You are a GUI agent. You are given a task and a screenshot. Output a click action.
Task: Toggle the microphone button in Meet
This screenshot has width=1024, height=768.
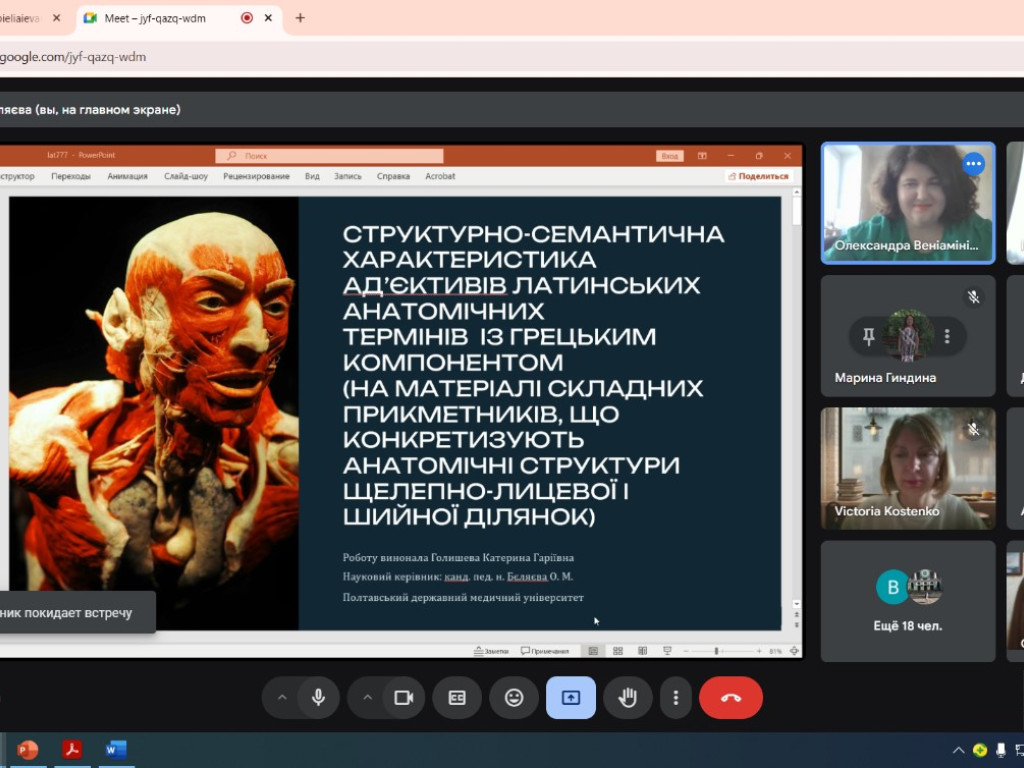coord(318,697)
